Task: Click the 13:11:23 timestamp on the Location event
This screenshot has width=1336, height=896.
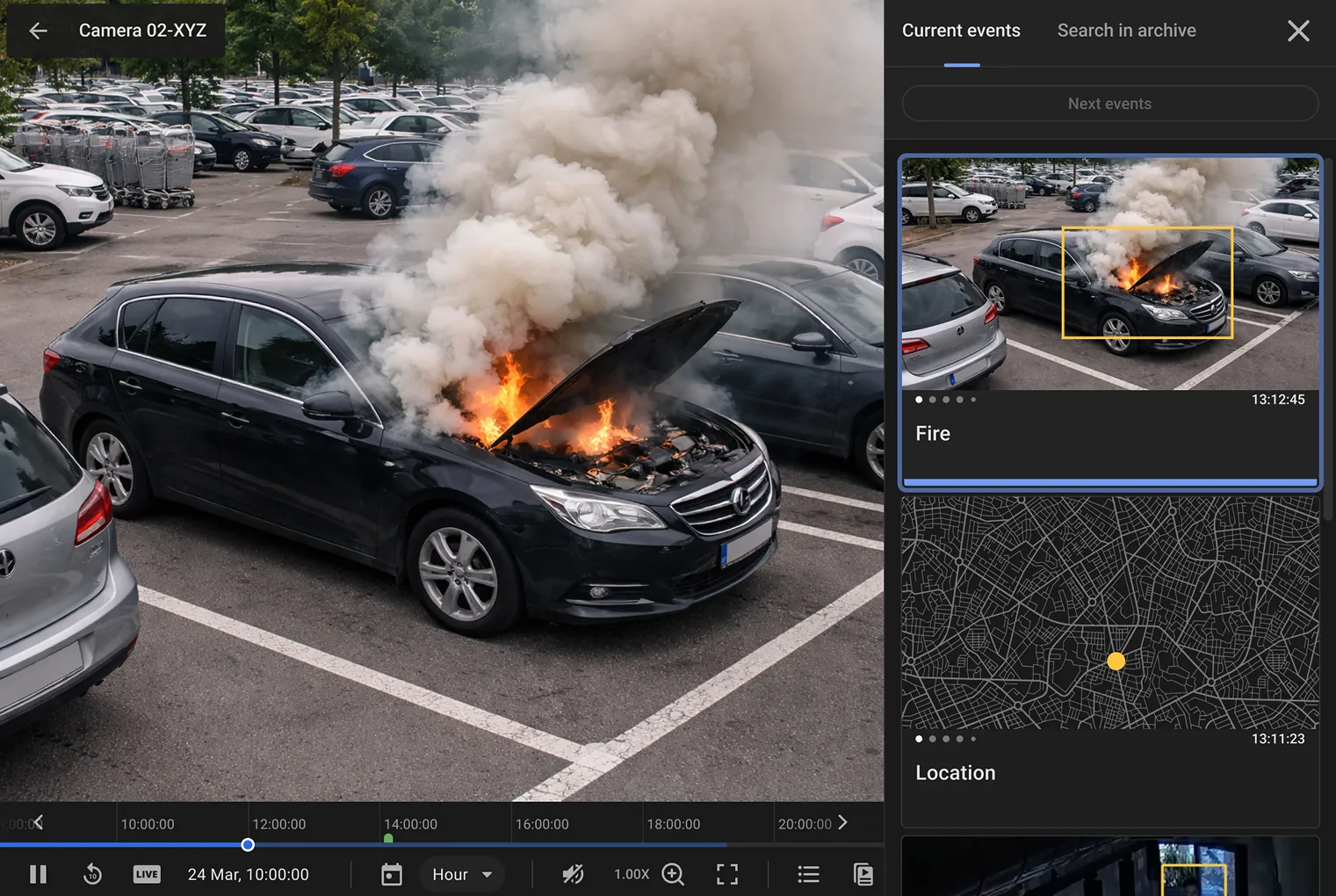Action: (x=1278, y=739)
